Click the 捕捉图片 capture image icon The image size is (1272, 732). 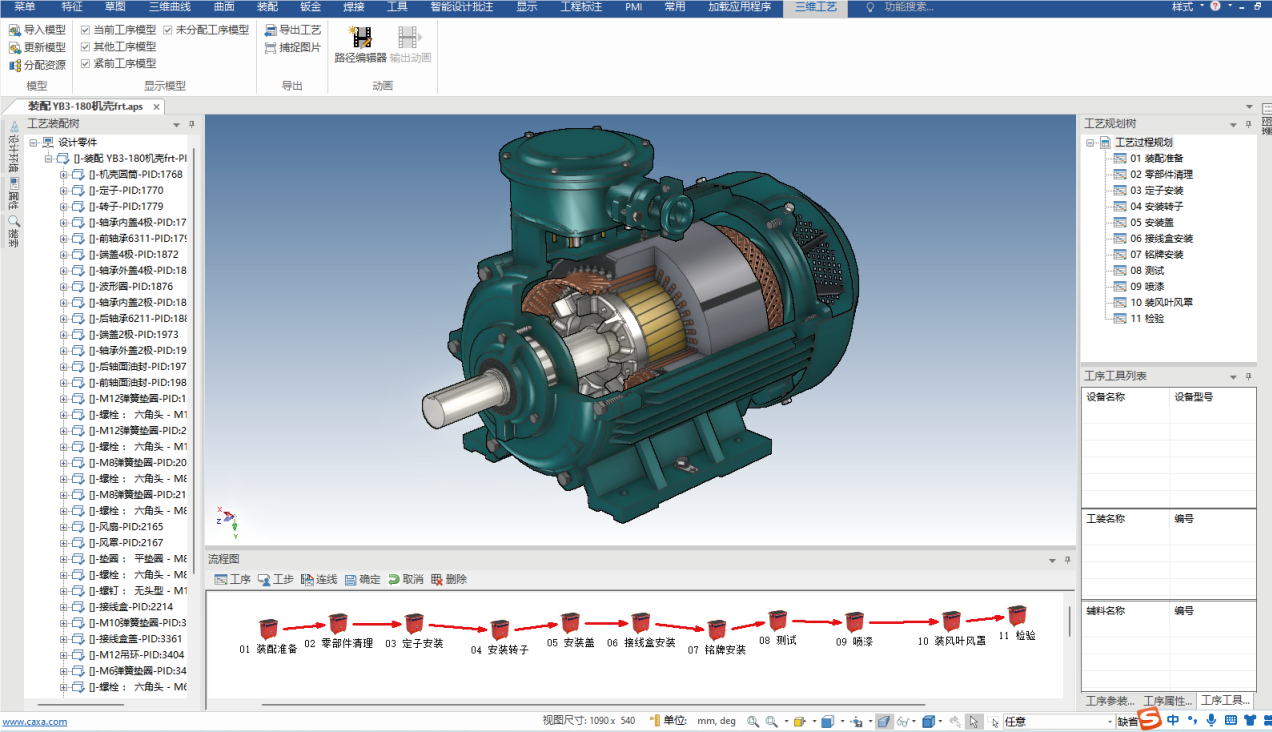271,47
